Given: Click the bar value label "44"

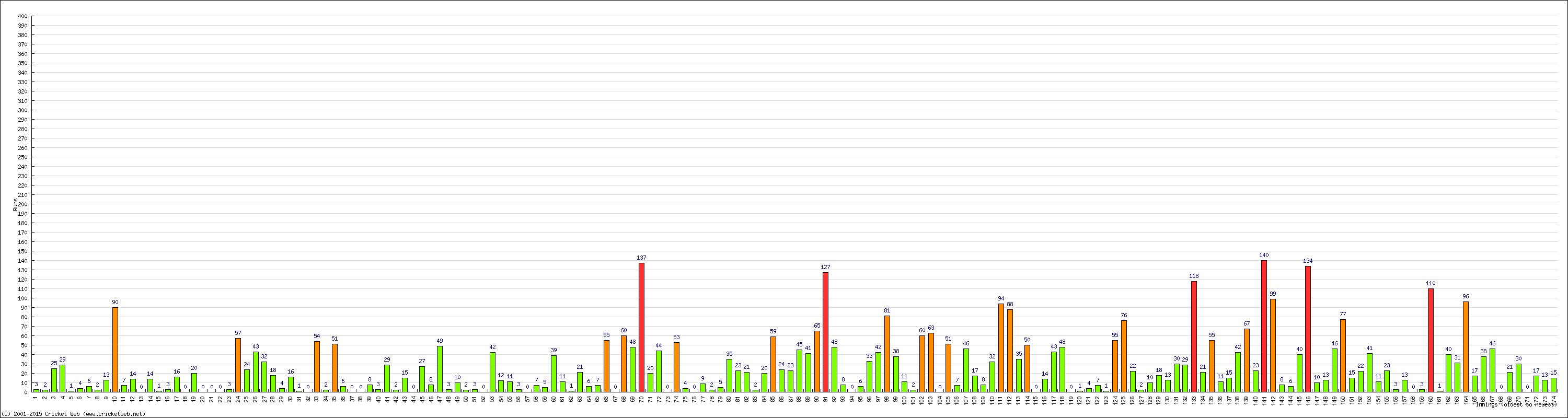Looking at the screenshot, I should coord(659,345).
